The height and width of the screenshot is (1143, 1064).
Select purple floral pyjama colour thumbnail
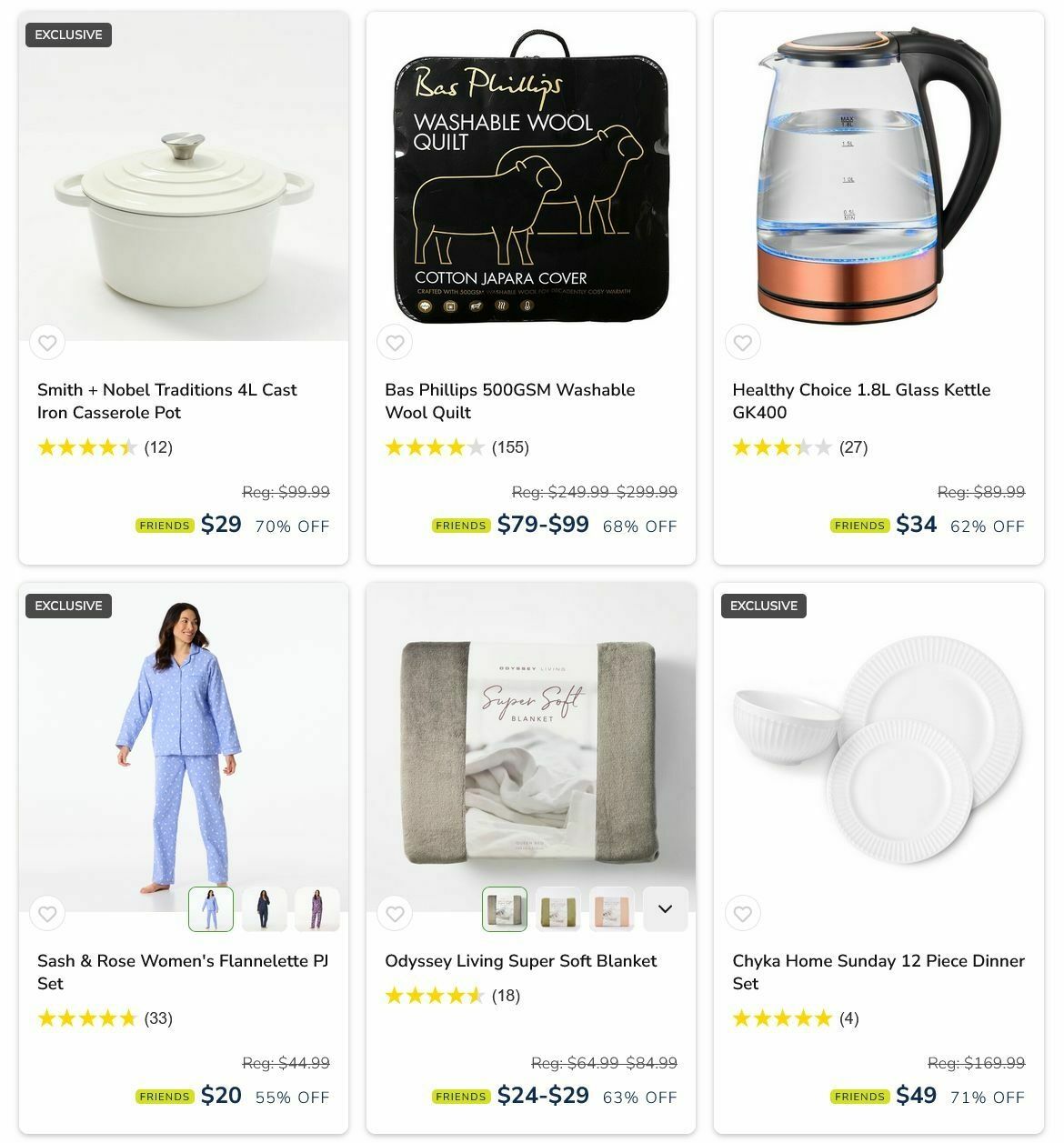(x=317, y=909)
